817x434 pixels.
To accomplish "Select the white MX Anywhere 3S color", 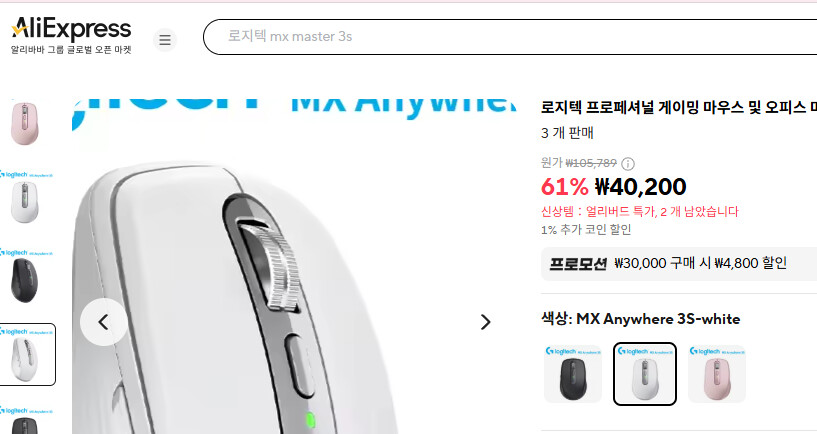I will (645, 374).
